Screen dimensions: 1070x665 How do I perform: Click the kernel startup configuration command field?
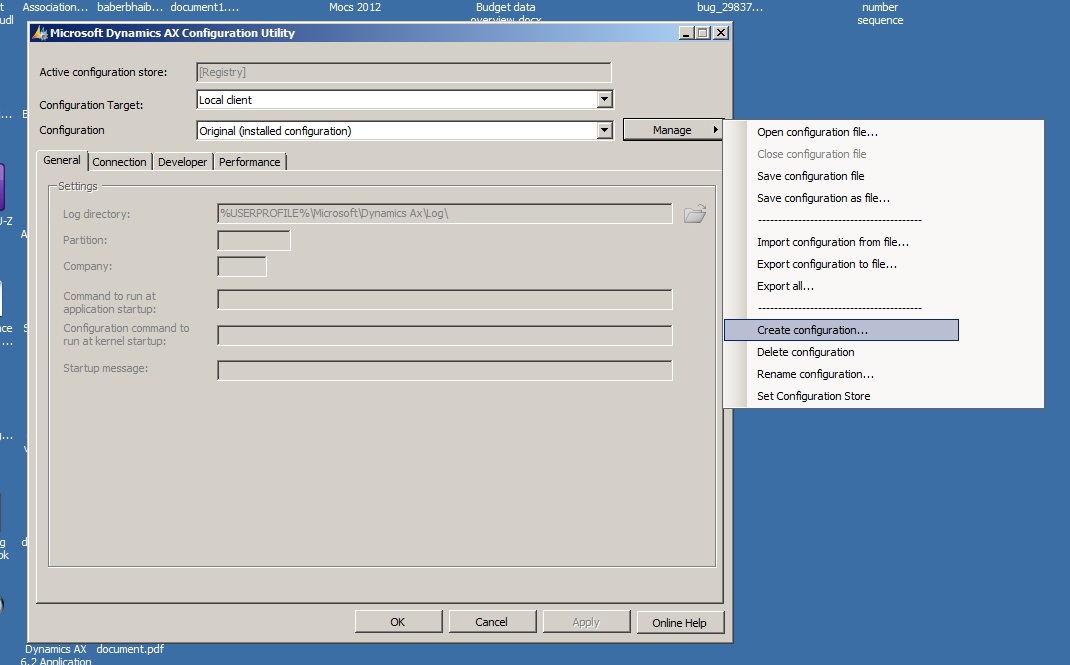(445, 335)
